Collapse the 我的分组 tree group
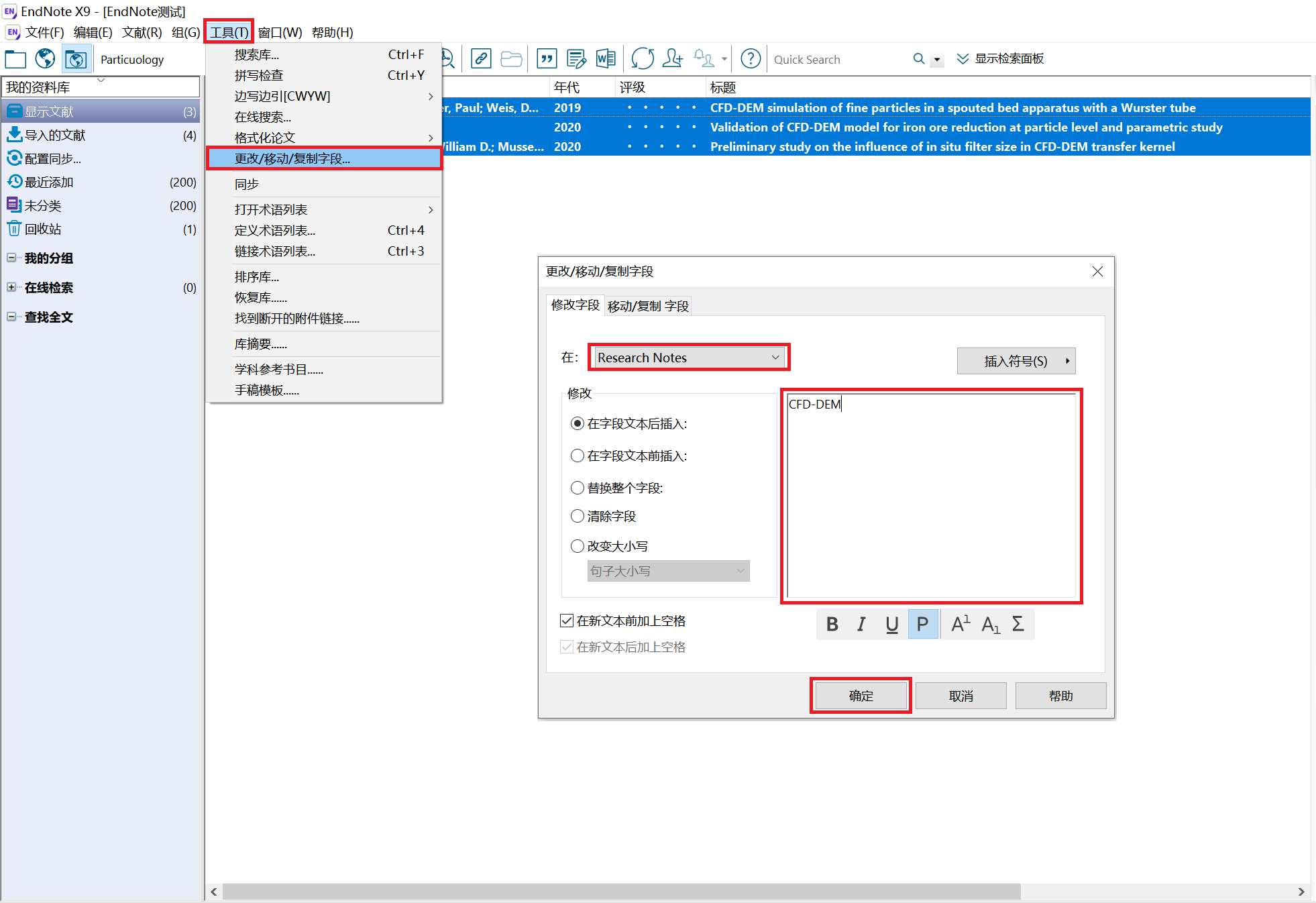 tap(11, 258)
